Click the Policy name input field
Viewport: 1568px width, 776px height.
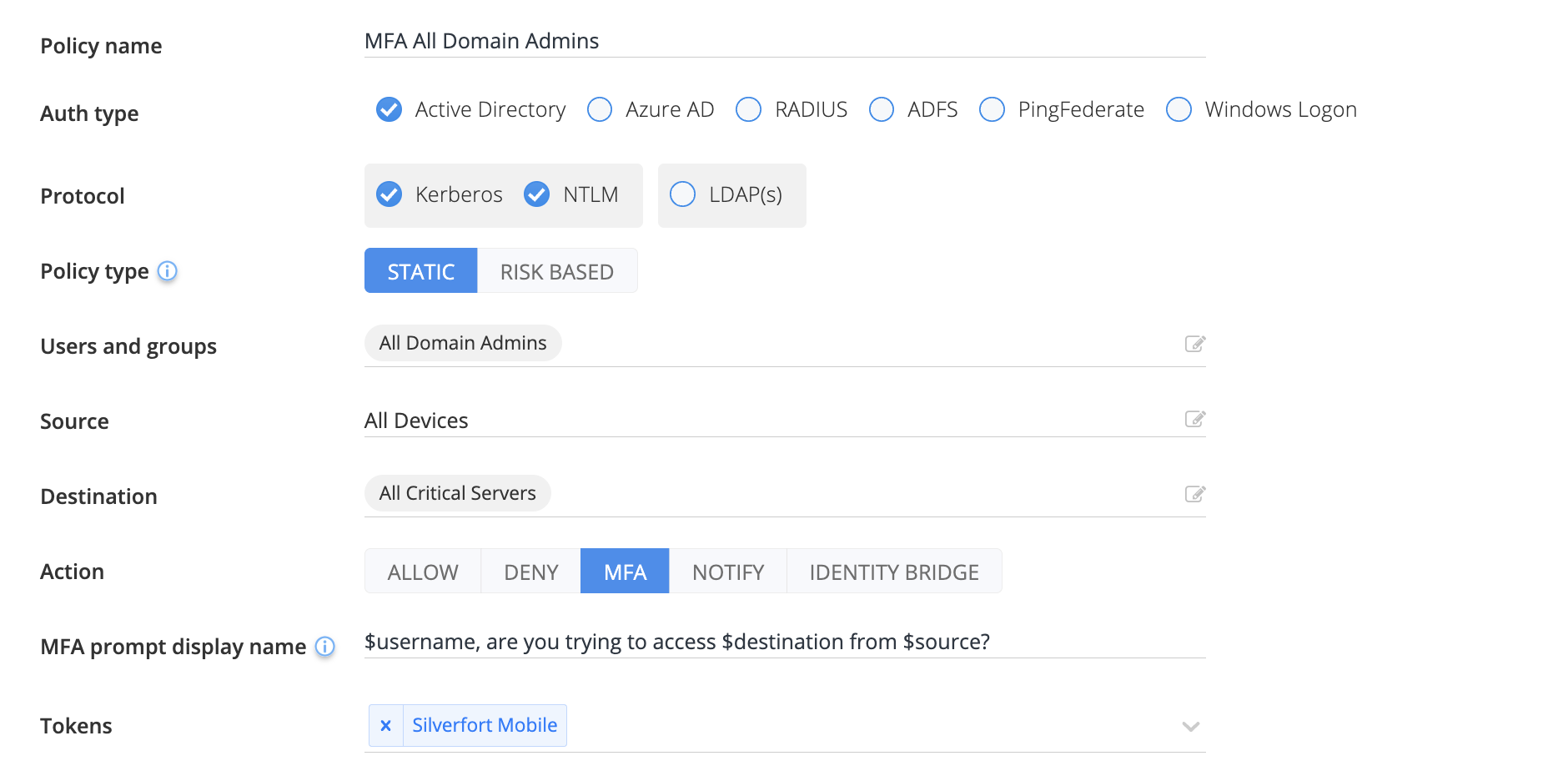pyautogui.click(x=784, y=41)
